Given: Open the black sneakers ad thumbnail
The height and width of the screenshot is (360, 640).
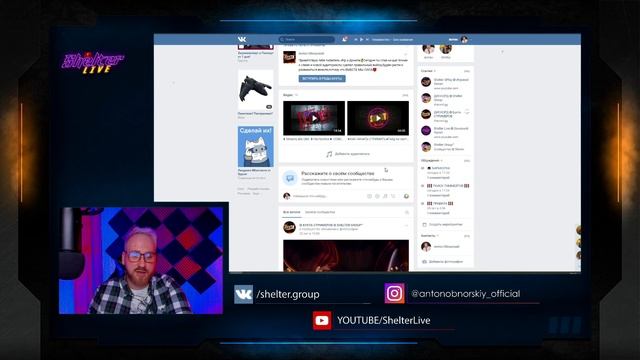Looking at the screenshot, I should coord(256,90).
